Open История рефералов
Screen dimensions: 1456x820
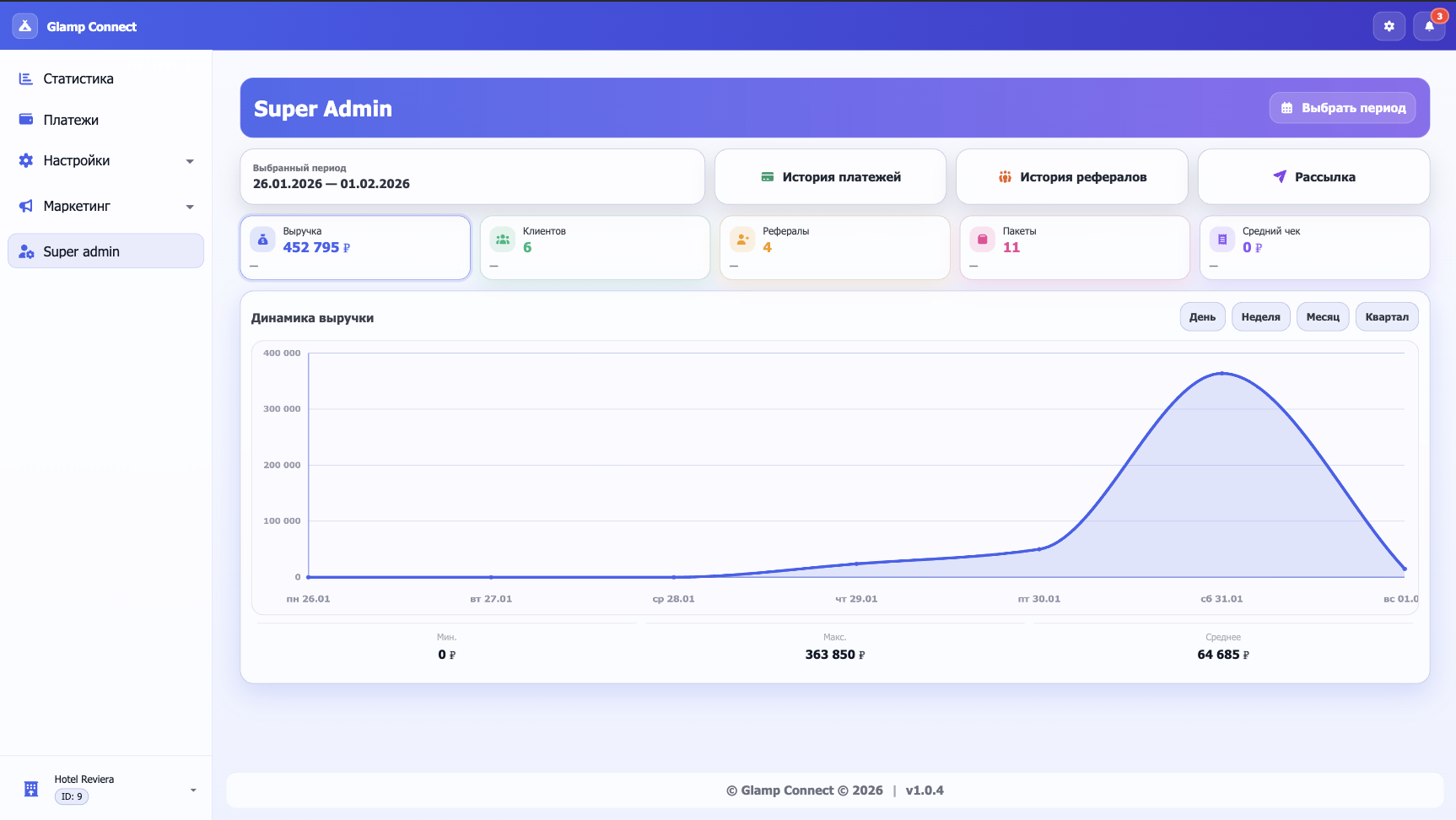pyautogui.click(x=1071, y=176)
